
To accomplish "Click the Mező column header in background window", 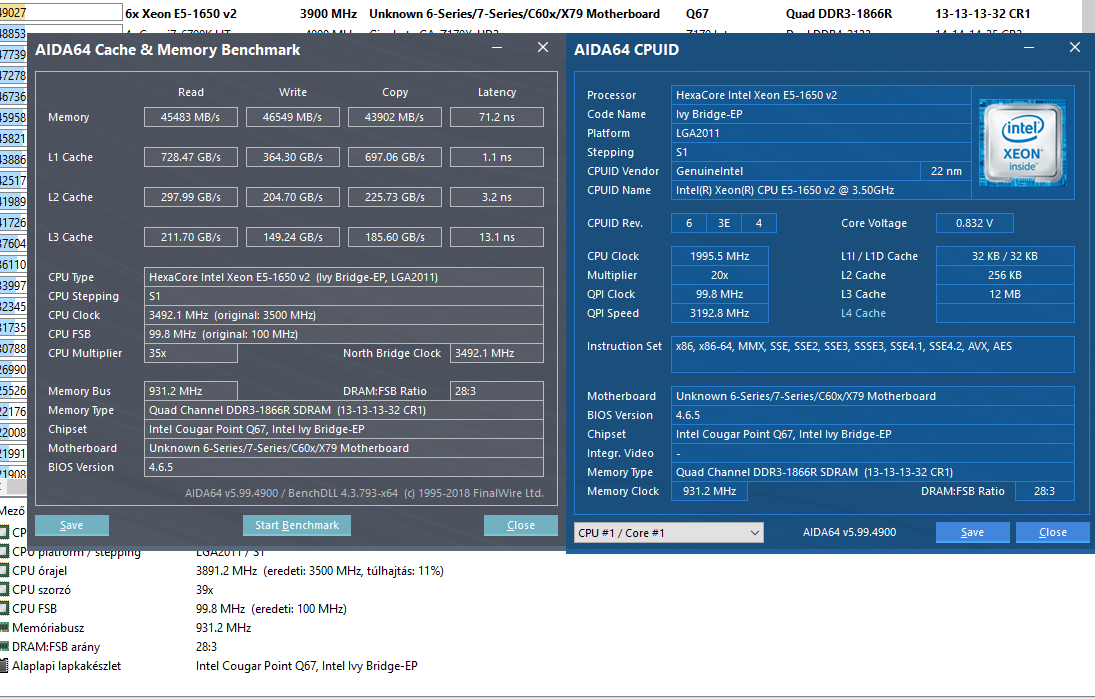I will coord(13,510).
